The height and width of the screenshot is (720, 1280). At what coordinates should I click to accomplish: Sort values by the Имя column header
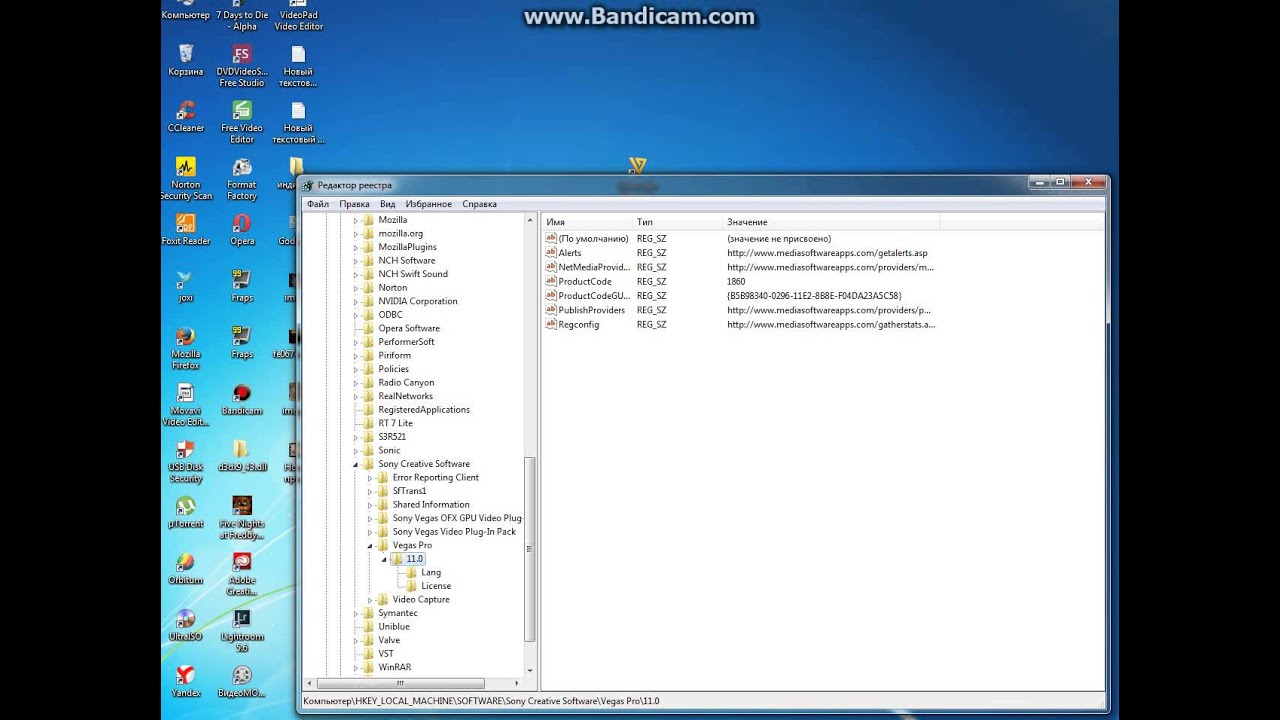click(x=587, y=222)
